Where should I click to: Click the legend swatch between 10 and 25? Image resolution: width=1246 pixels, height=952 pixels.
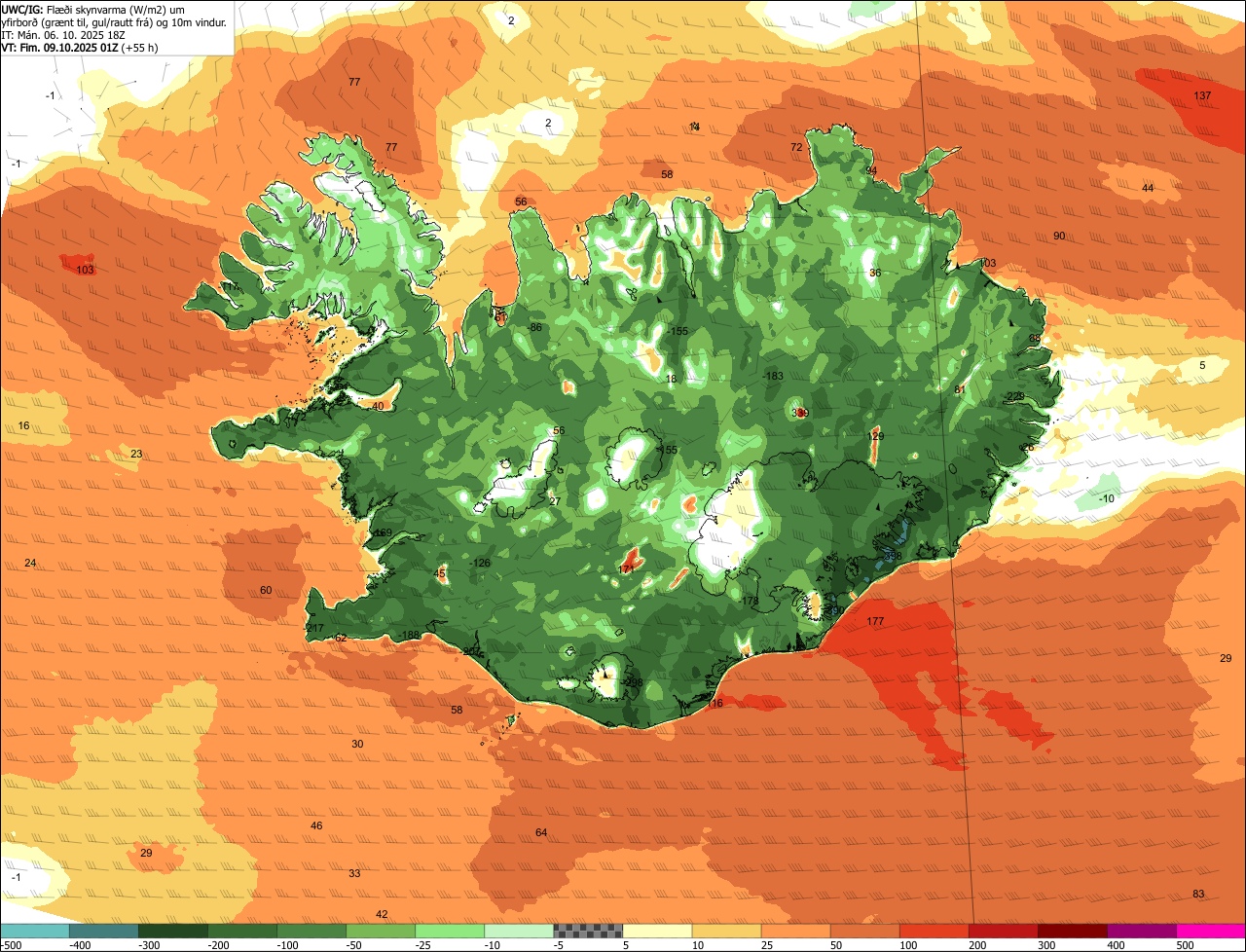(726, 931)
